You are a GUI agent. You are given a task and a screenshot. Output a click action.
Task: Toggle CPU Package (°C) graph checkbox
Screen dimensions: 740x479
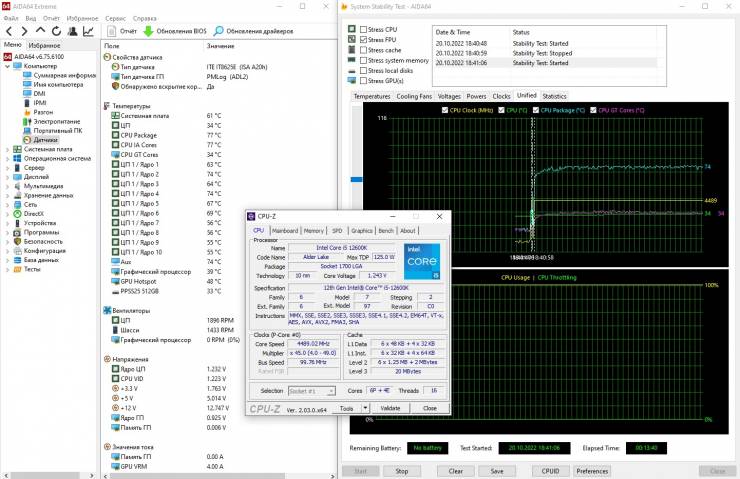536,110
